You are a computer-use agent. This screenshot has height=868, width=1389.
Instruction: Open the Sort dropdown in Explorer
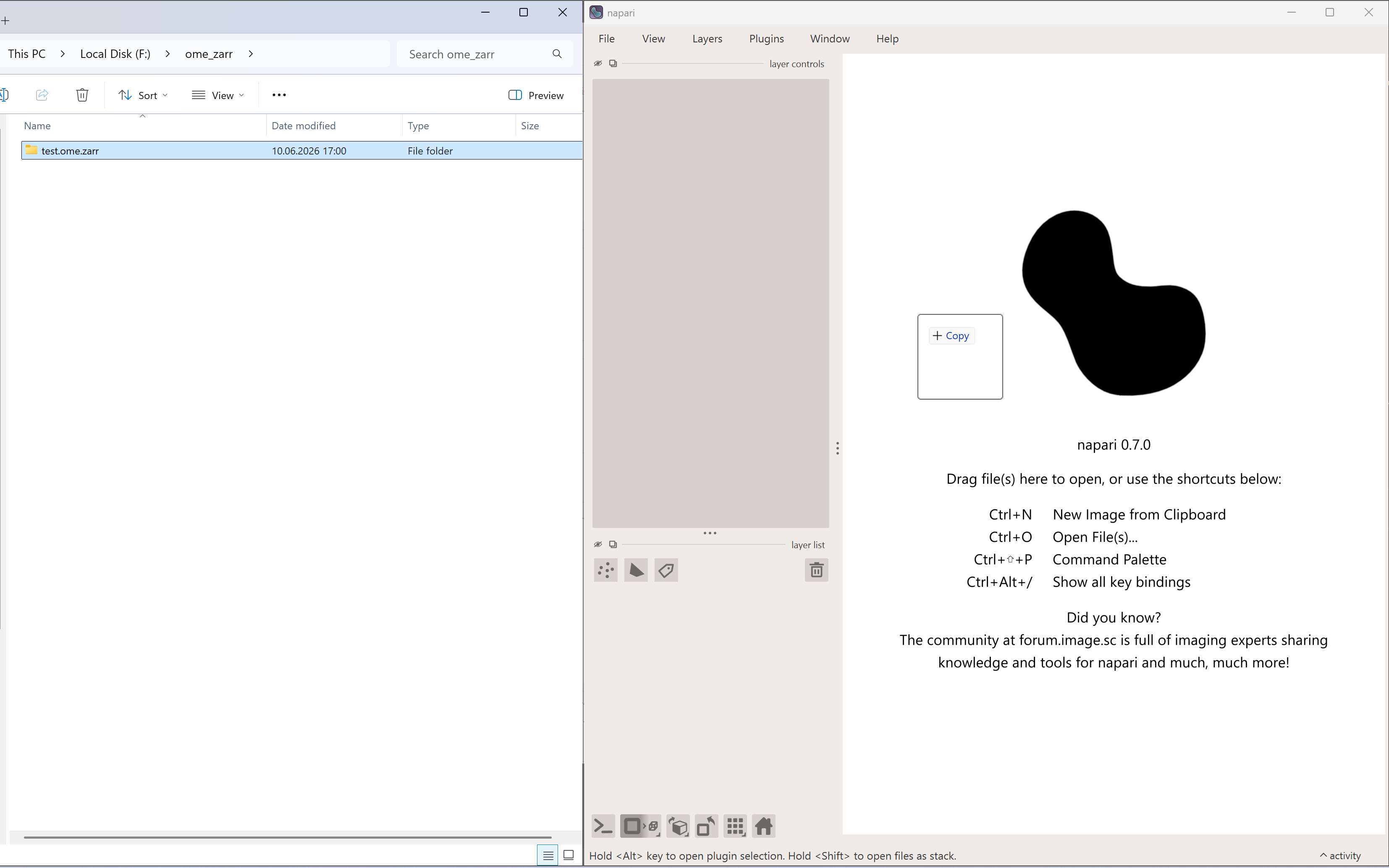[x=143, y=95]
